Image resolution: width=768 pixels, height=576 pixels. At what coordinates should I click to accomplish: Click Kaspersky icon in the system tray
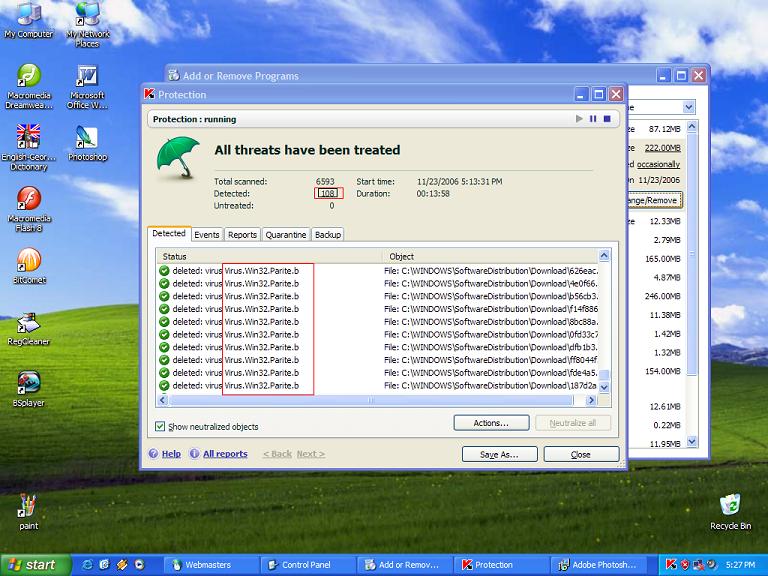[x=671, y=564]
